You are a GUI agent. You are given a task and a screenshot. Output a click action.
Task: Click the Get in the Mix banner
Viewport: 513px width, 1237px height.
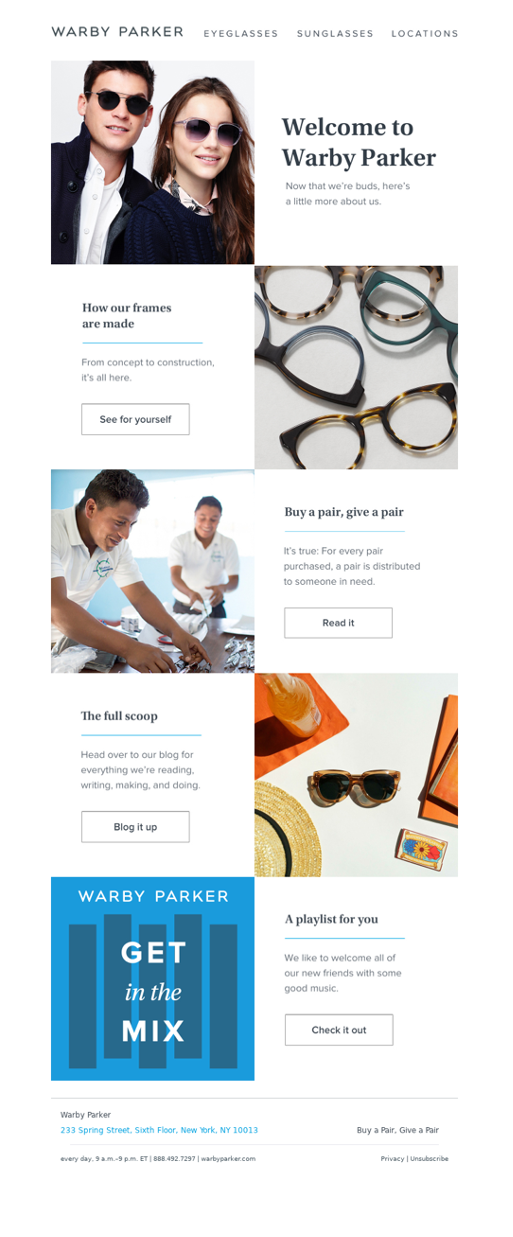coord(152,979)
